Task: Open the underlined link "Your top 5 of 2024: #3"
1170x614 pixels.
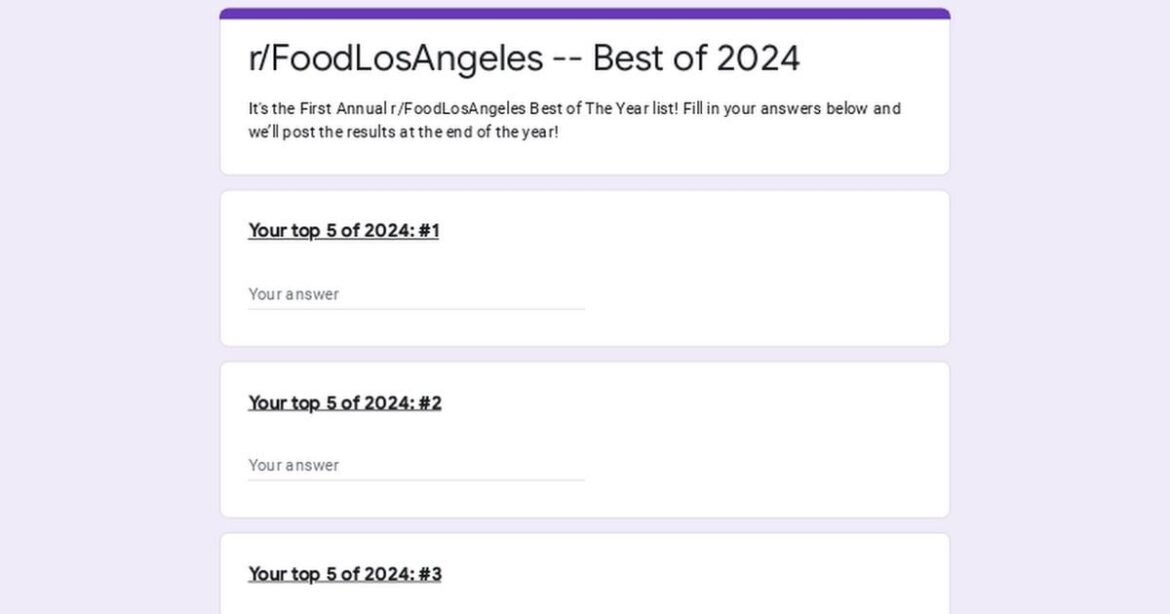Action: [x=344, y=573]
